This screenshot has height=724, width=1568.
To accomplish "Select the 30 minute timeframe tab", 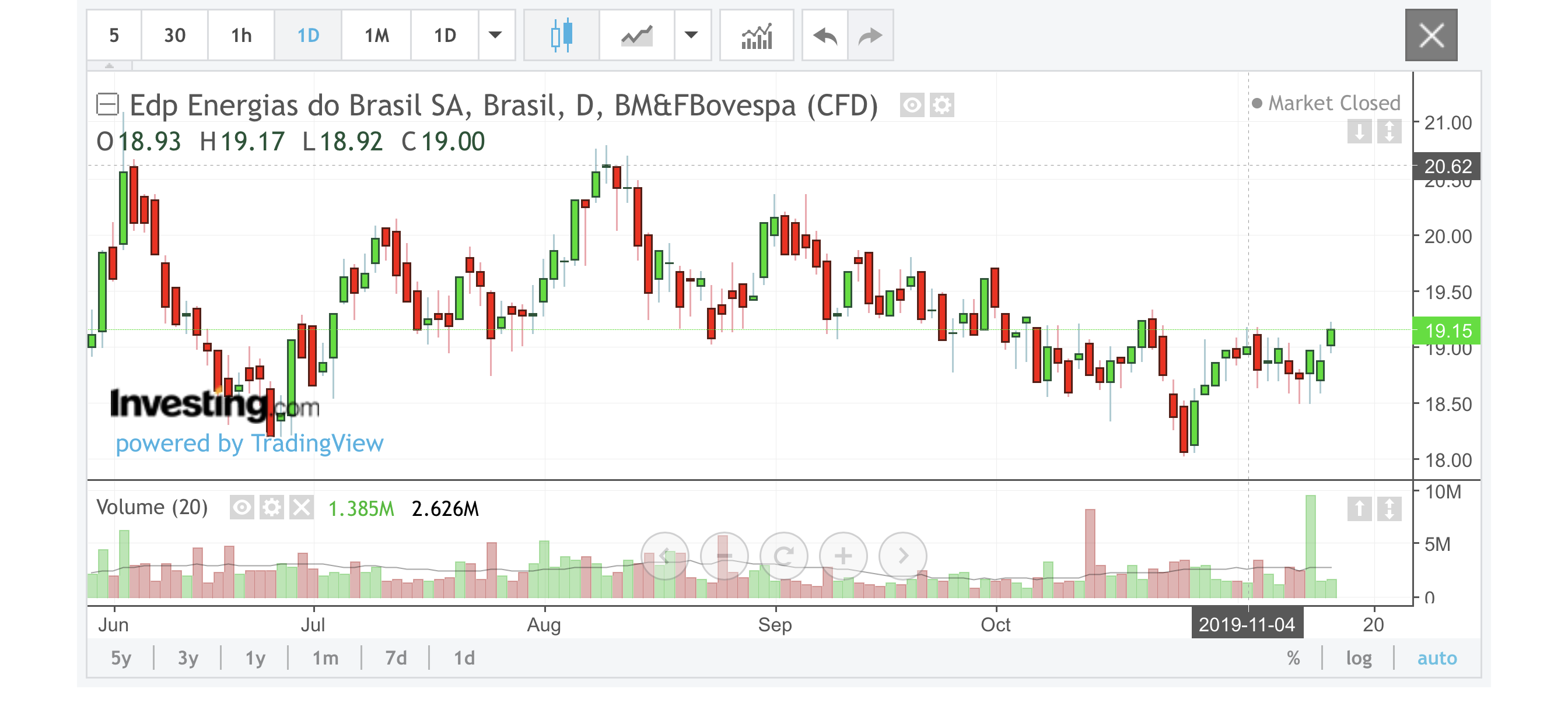I will (174, 36).
